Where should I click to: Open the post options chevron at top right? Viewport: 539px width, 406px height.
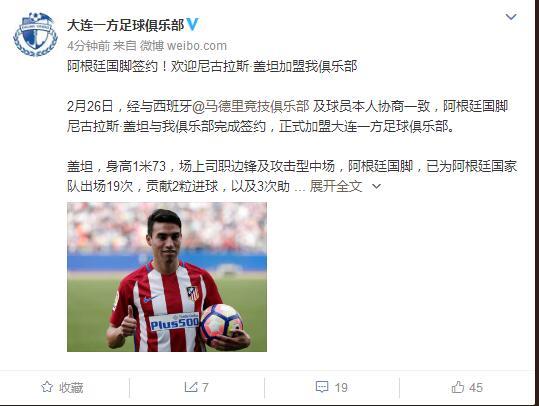pyautogui.click(x=511, y=17)
